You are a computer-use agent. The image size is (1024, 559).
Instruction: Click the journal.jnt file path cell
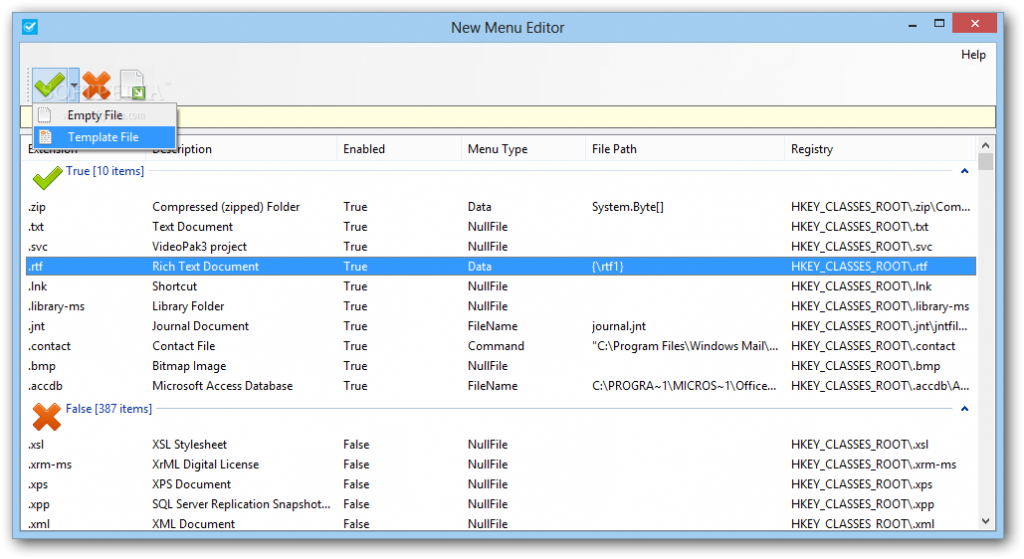pos(618,327)
